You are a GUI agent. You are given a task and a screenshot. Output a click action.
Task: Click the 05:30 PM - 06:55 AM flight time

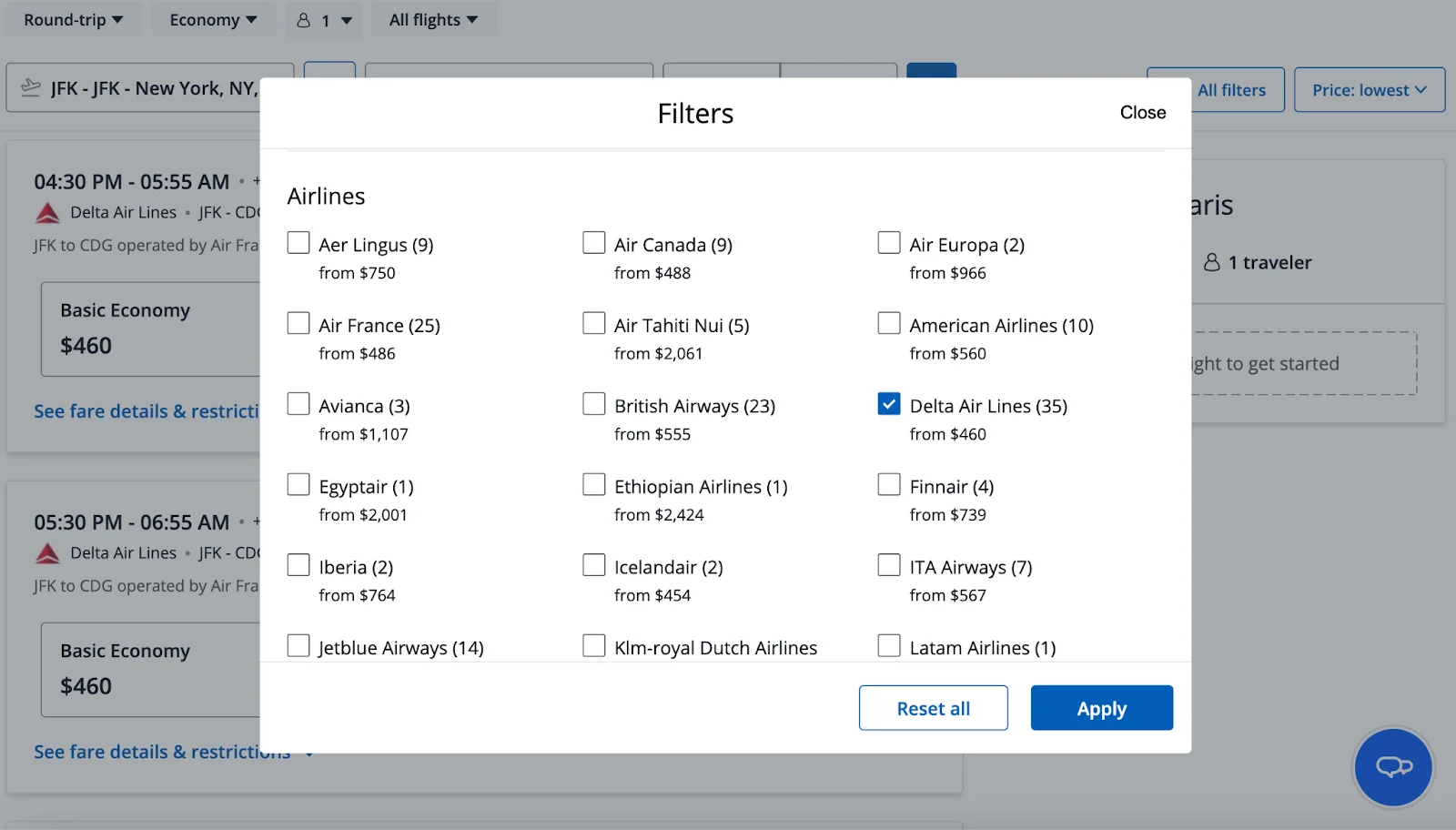point(132,522)
